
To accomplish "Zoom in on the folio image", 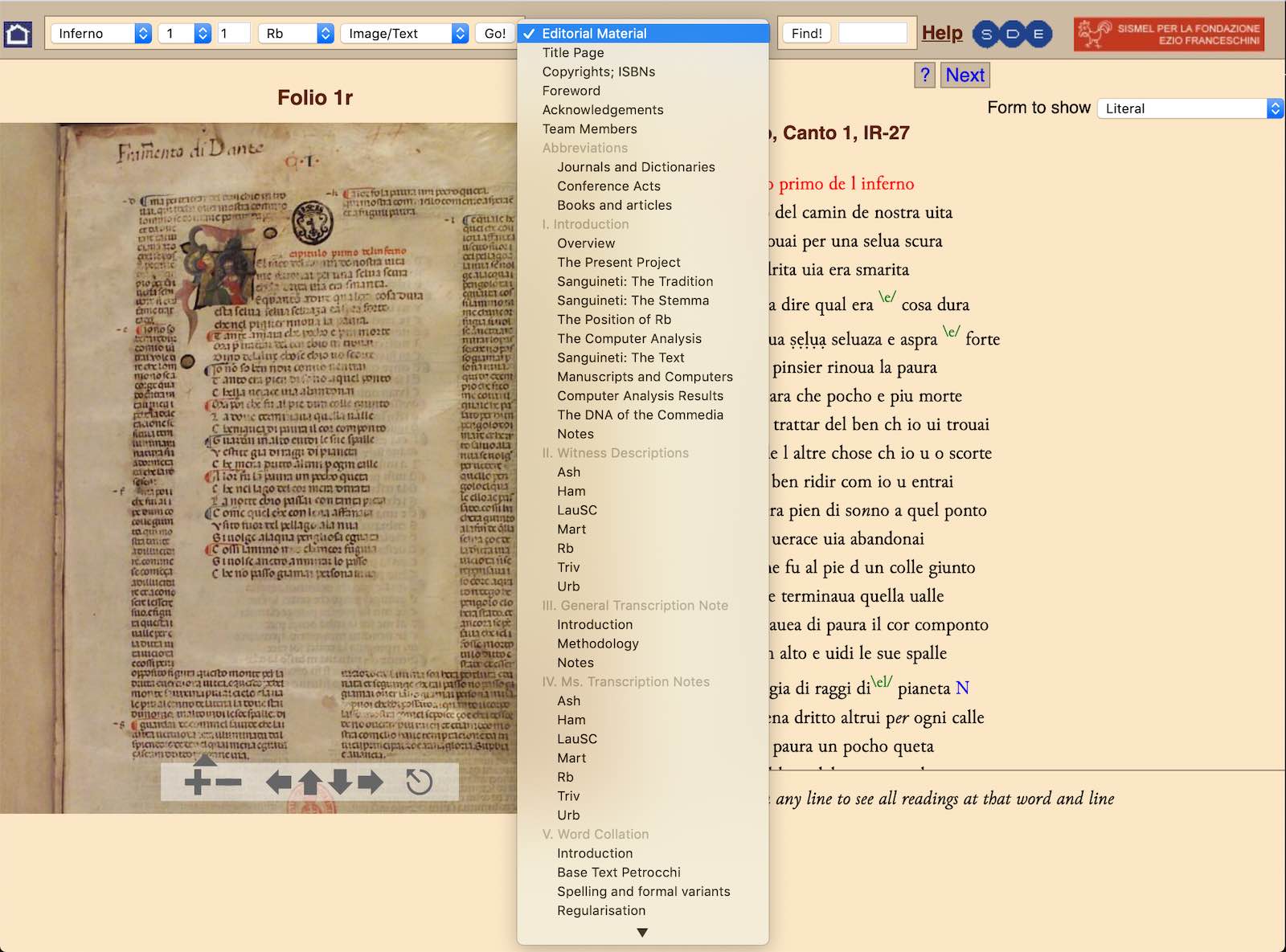I will coord(197,782).
